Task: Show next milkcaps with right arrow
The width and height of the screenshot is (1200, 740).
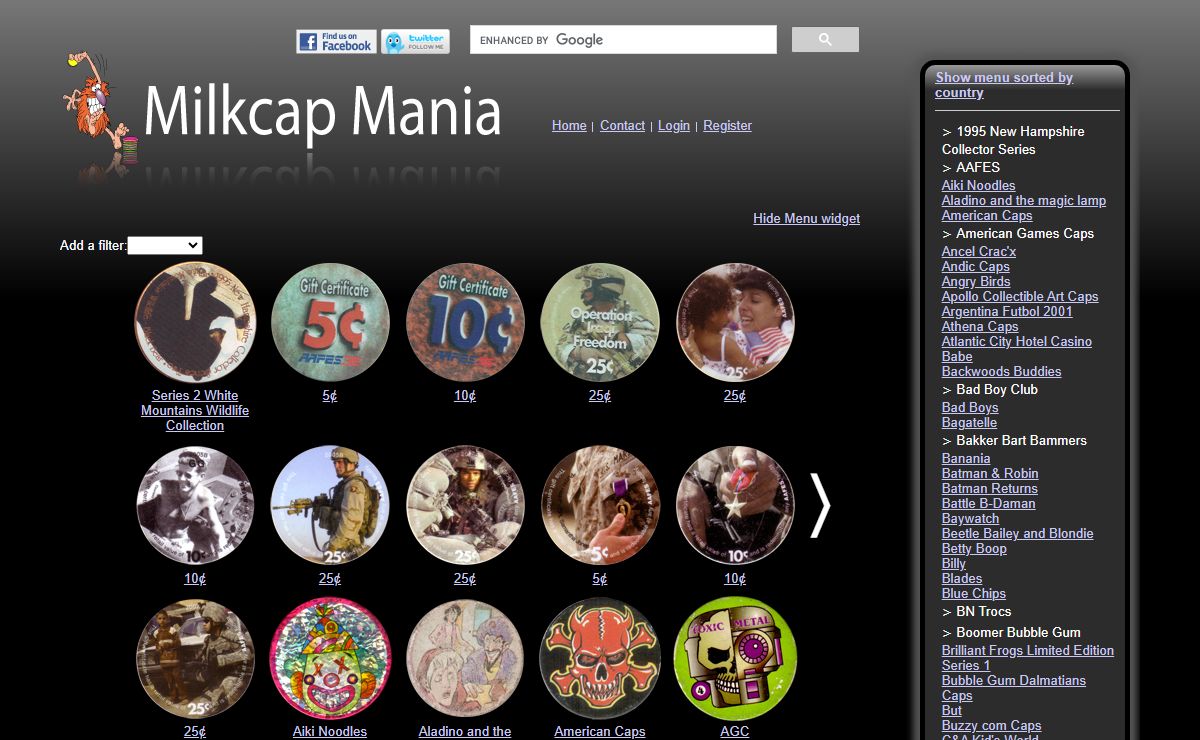Action: pyautogui.click(x=820, y=505)
